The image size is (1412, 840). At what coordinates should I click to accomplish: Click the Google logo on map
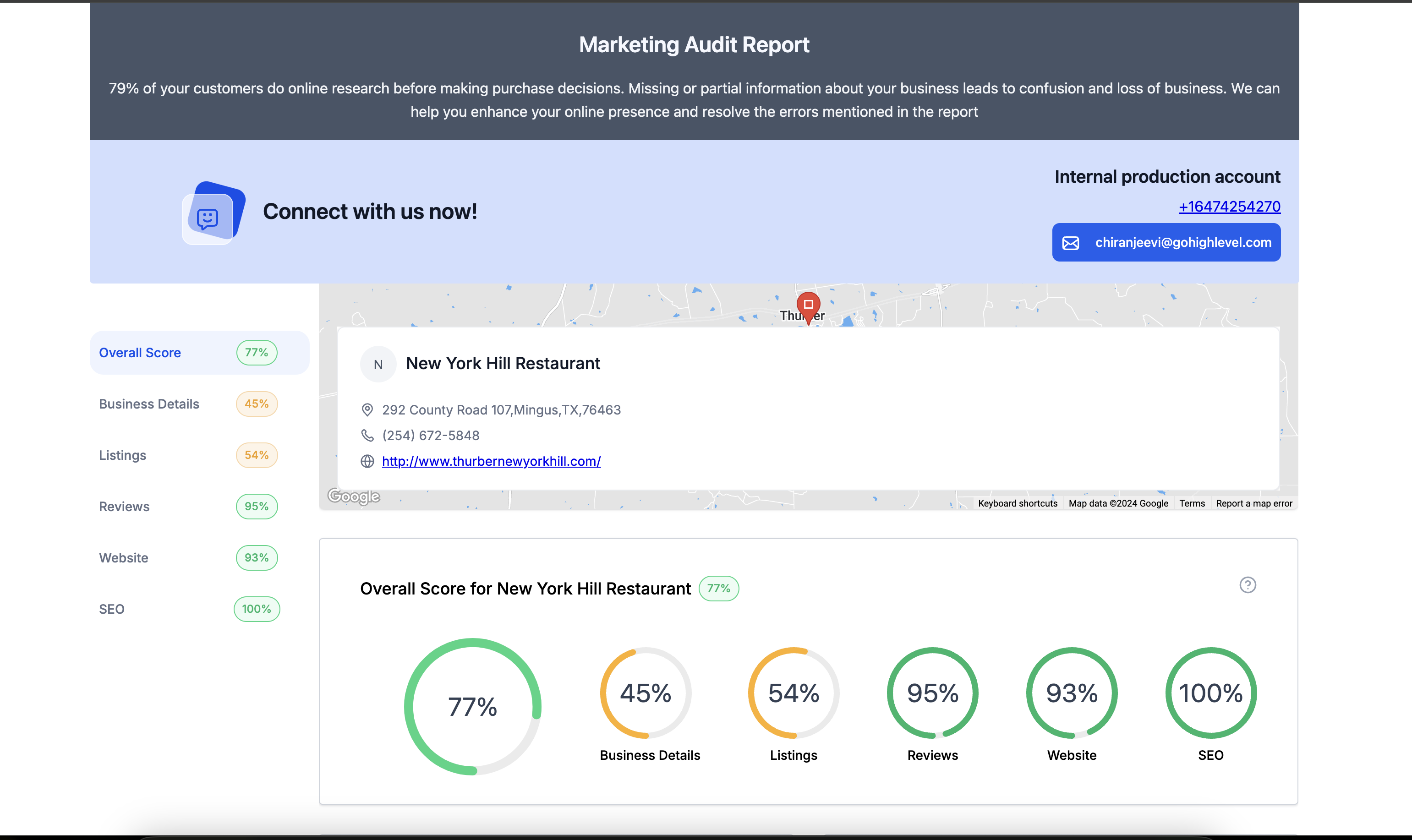(353, 496)
